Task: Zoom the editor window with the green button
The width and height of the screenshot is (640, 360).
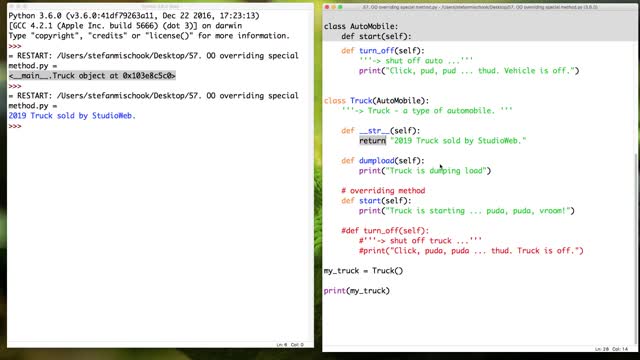Action: 340,7
